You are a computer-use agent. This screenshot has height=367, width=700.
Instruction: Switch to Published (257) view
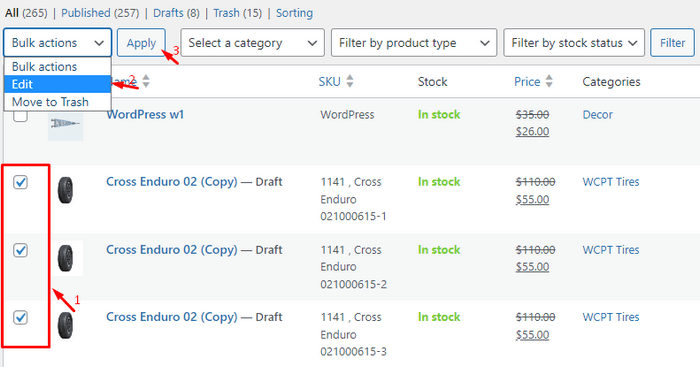pyautogui.click(x=100, y=13)
